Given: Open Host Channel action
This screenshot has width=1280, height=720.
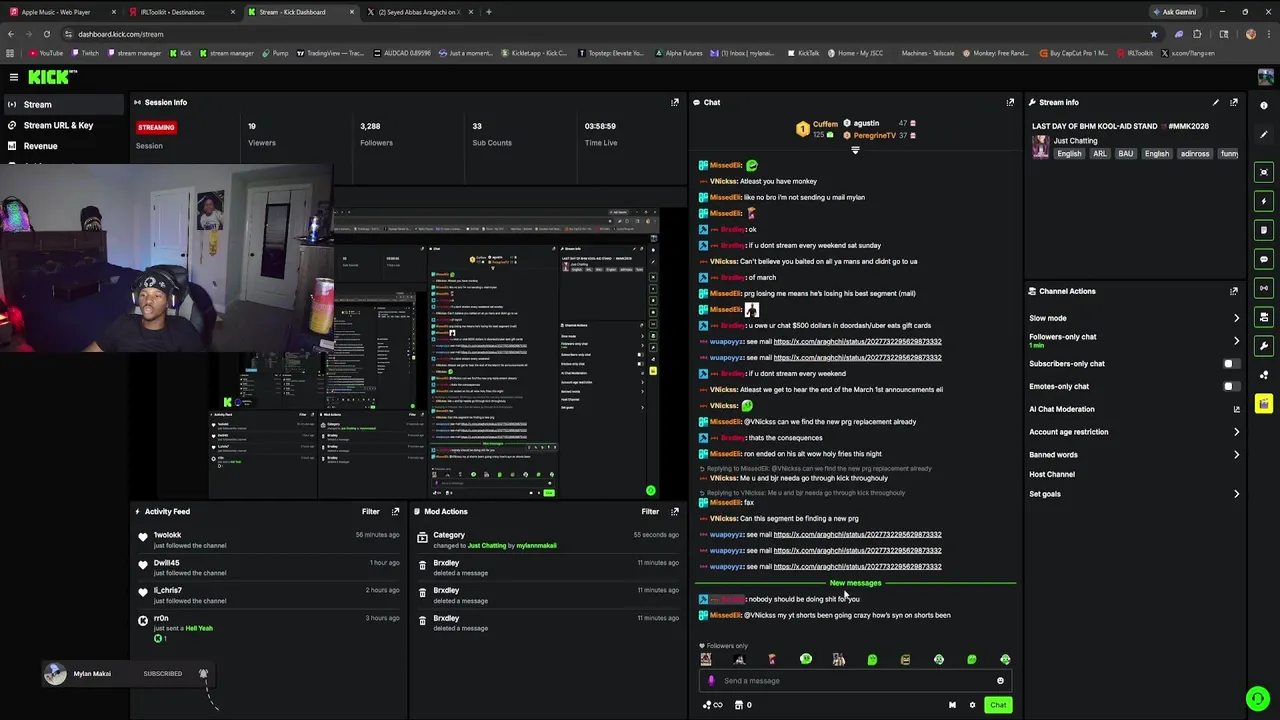Looking at the screenshot, I should (x=1052, y=474).
